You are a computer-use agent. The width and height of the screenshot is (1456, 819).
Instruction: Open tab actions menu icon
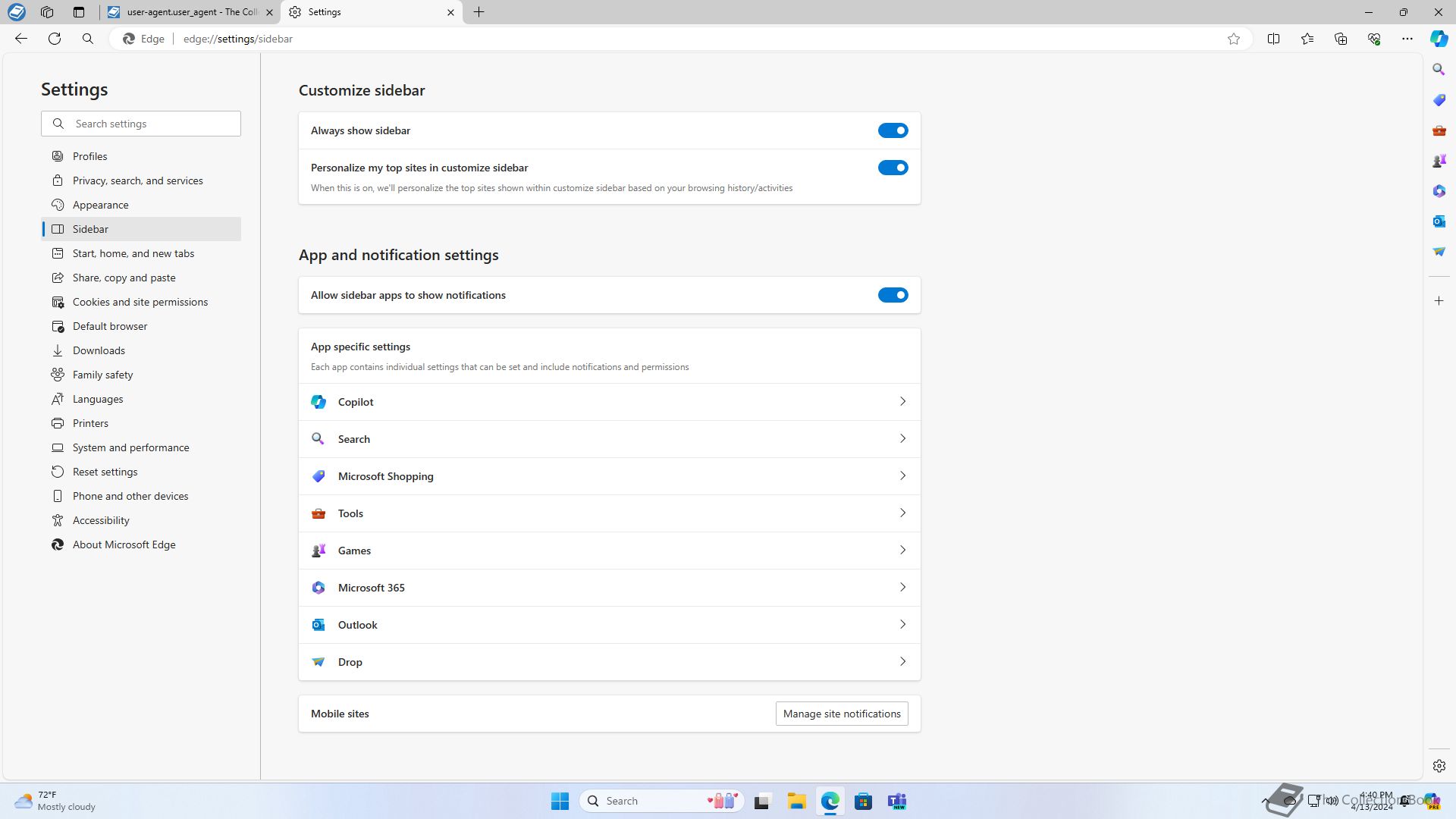point(79,12)
